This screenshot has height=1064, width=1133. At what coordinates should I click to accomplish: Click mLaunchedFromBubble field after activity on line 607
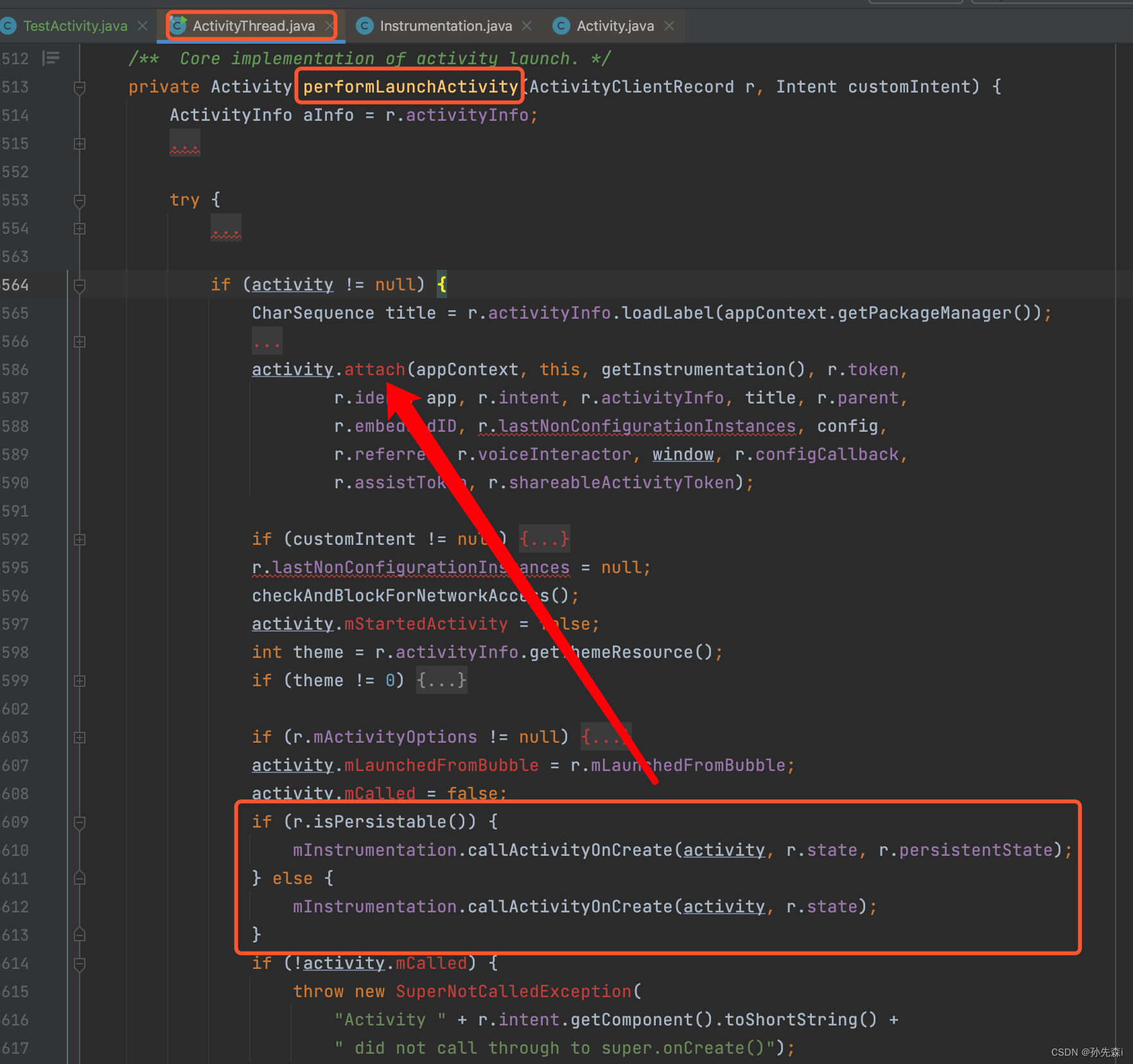coord(441,765)
